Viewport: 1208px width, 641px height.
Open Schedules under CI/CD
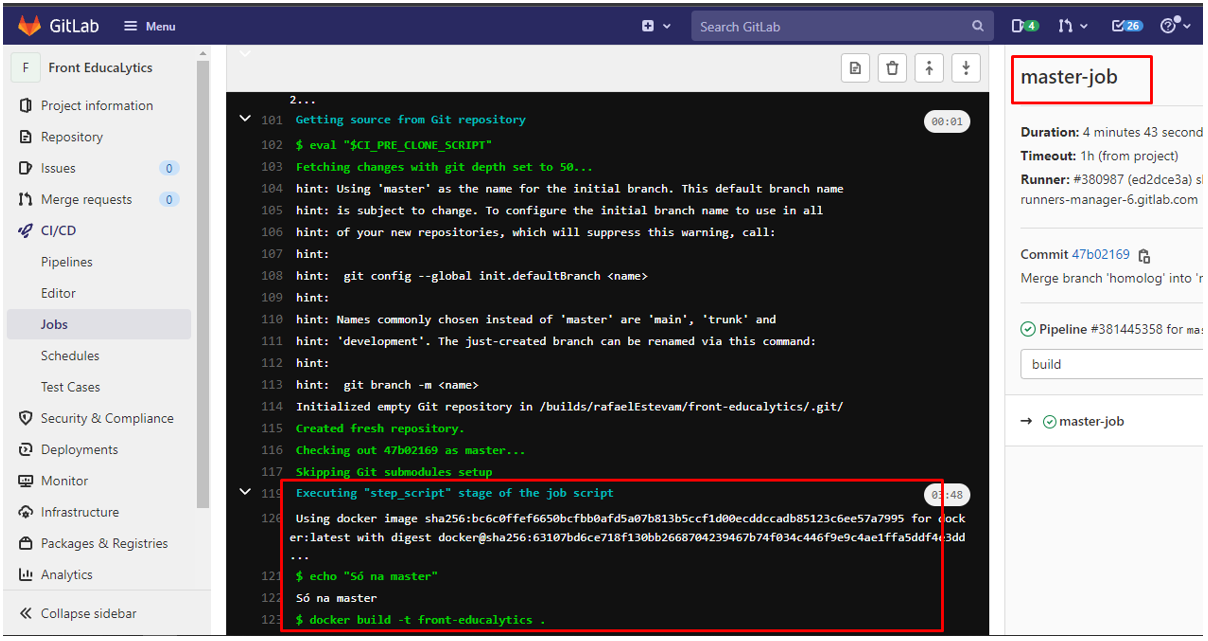tap(70, 355)
